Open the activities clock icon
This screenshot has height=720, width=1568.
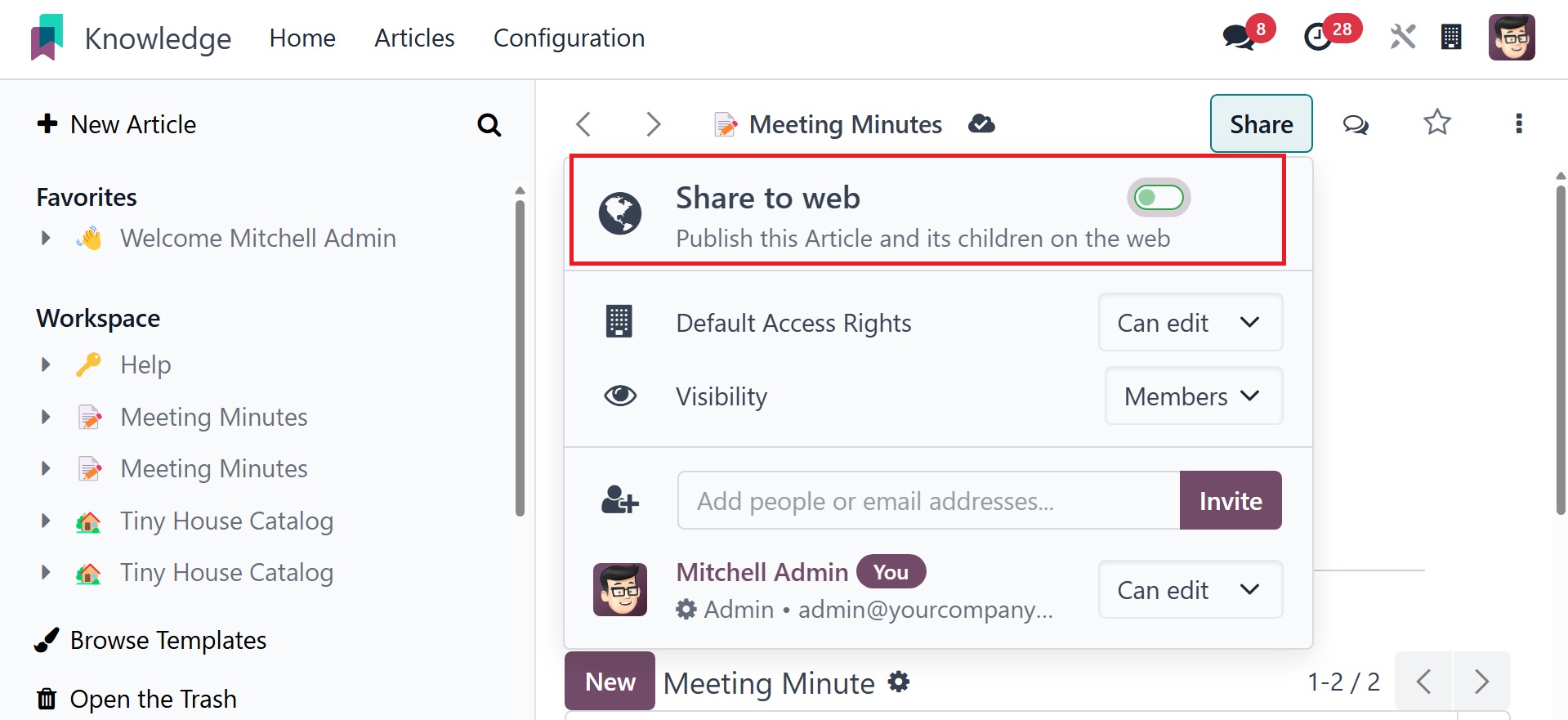(x=1318, y=38)
